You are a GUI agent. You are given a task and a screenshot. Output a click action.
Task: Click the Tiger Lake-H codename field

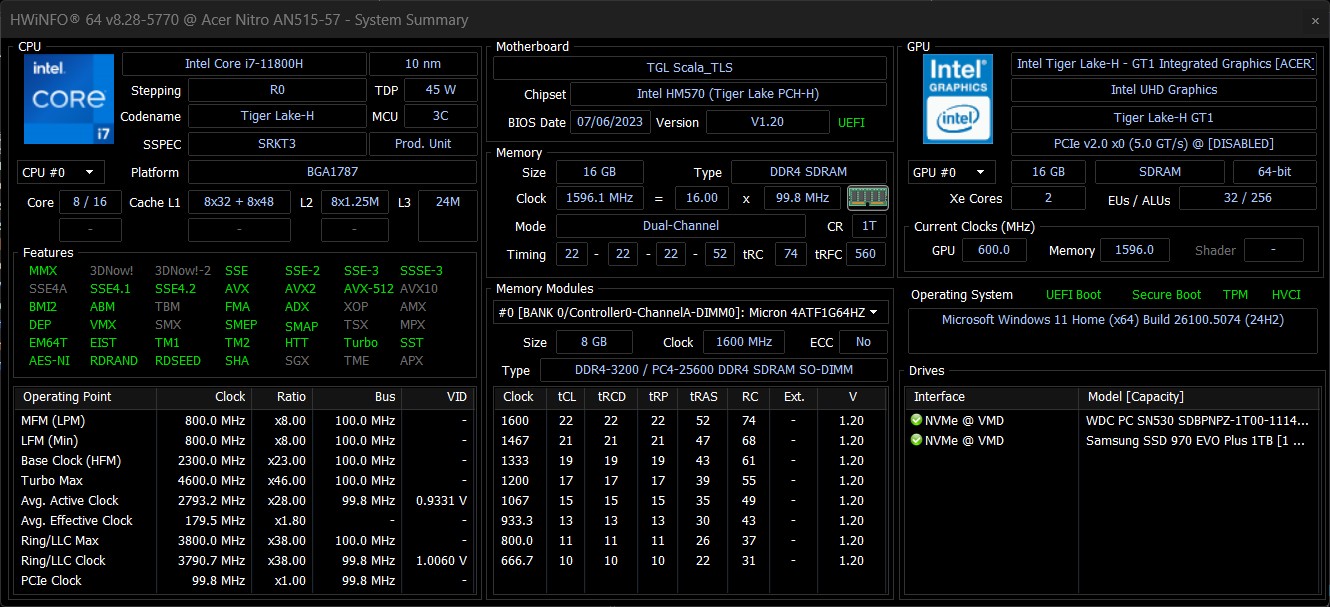point(277,116)
